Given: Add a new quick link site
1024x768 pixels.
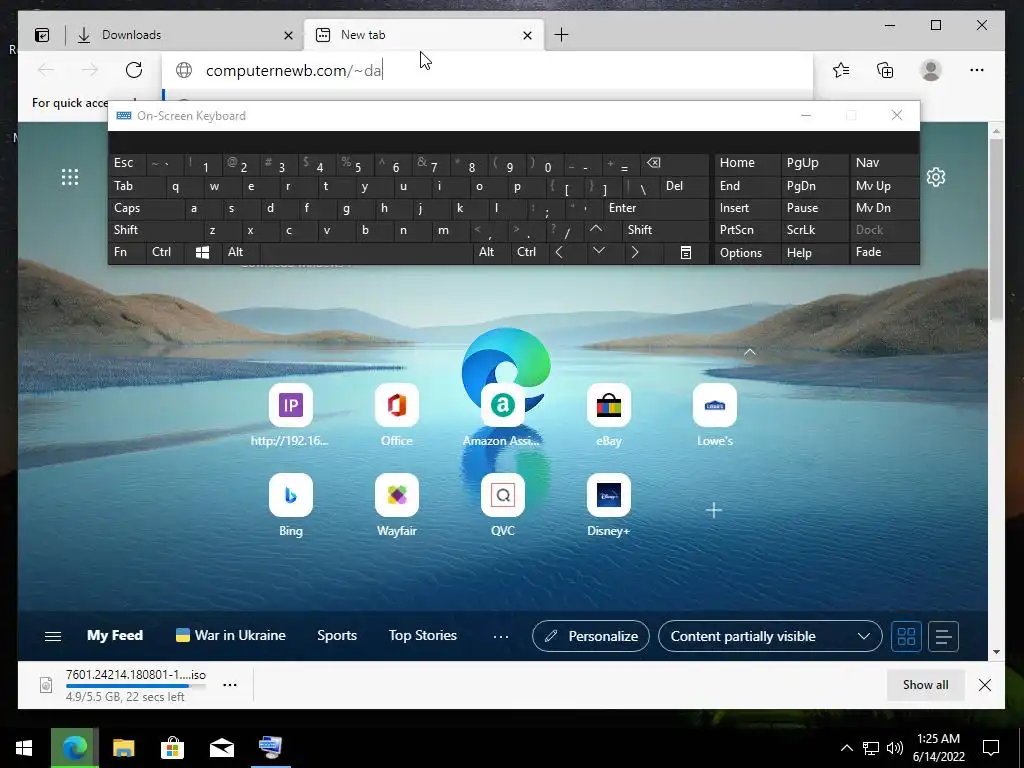Looking at the screenshot, I should pos(714,510).
